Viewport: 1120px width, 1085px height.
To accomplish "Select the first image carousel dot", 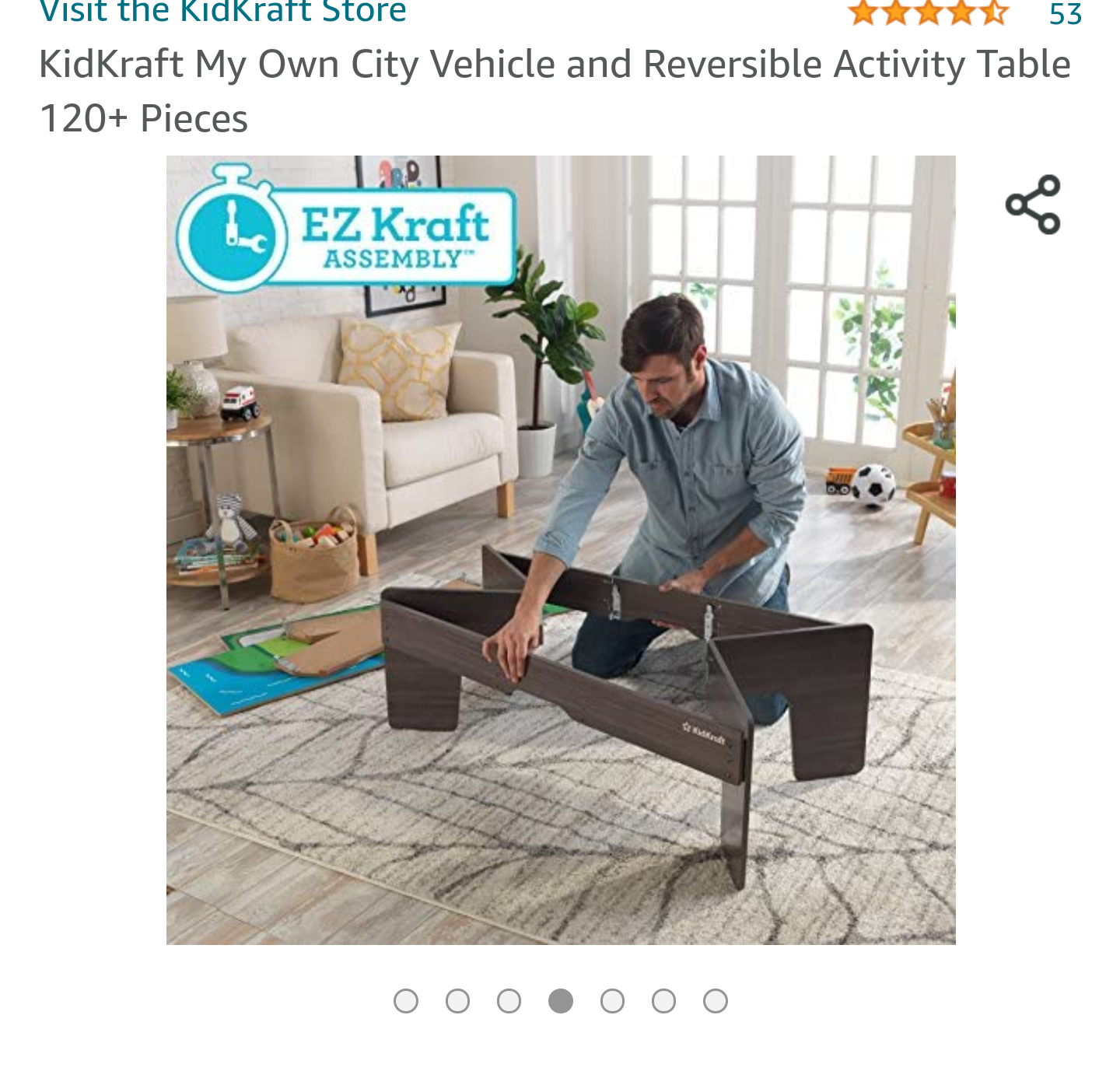I will click(406, 1001).
